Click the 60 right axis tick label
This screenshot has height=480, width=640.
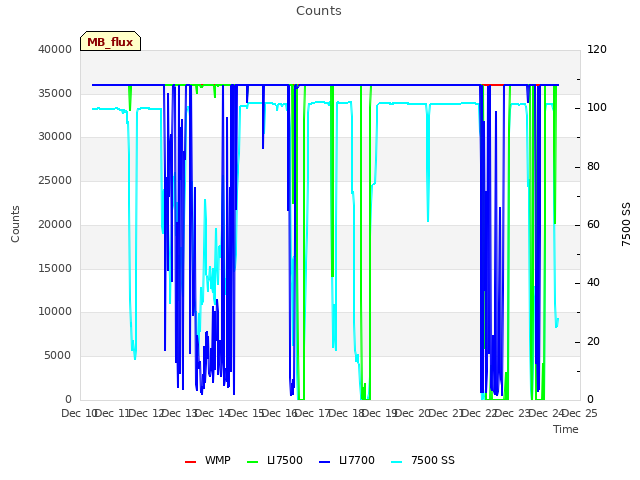[x=593, y=224]
